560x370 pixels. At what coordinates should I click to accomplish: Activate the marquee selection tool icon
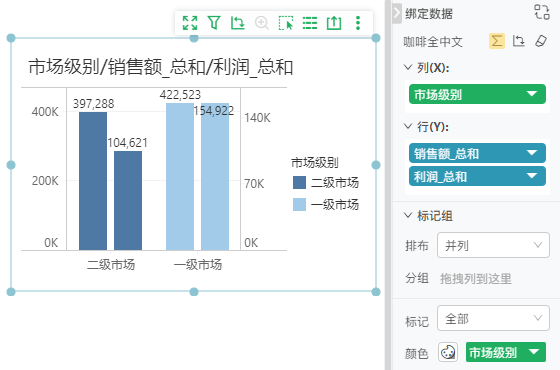pos(286,23)
